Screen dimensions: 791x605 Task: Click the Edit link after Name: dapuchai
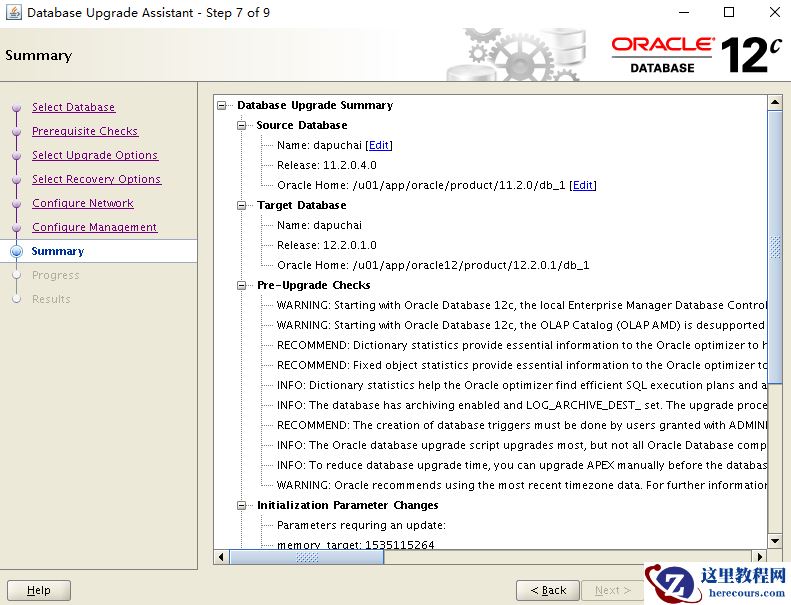tap(379, 145)
